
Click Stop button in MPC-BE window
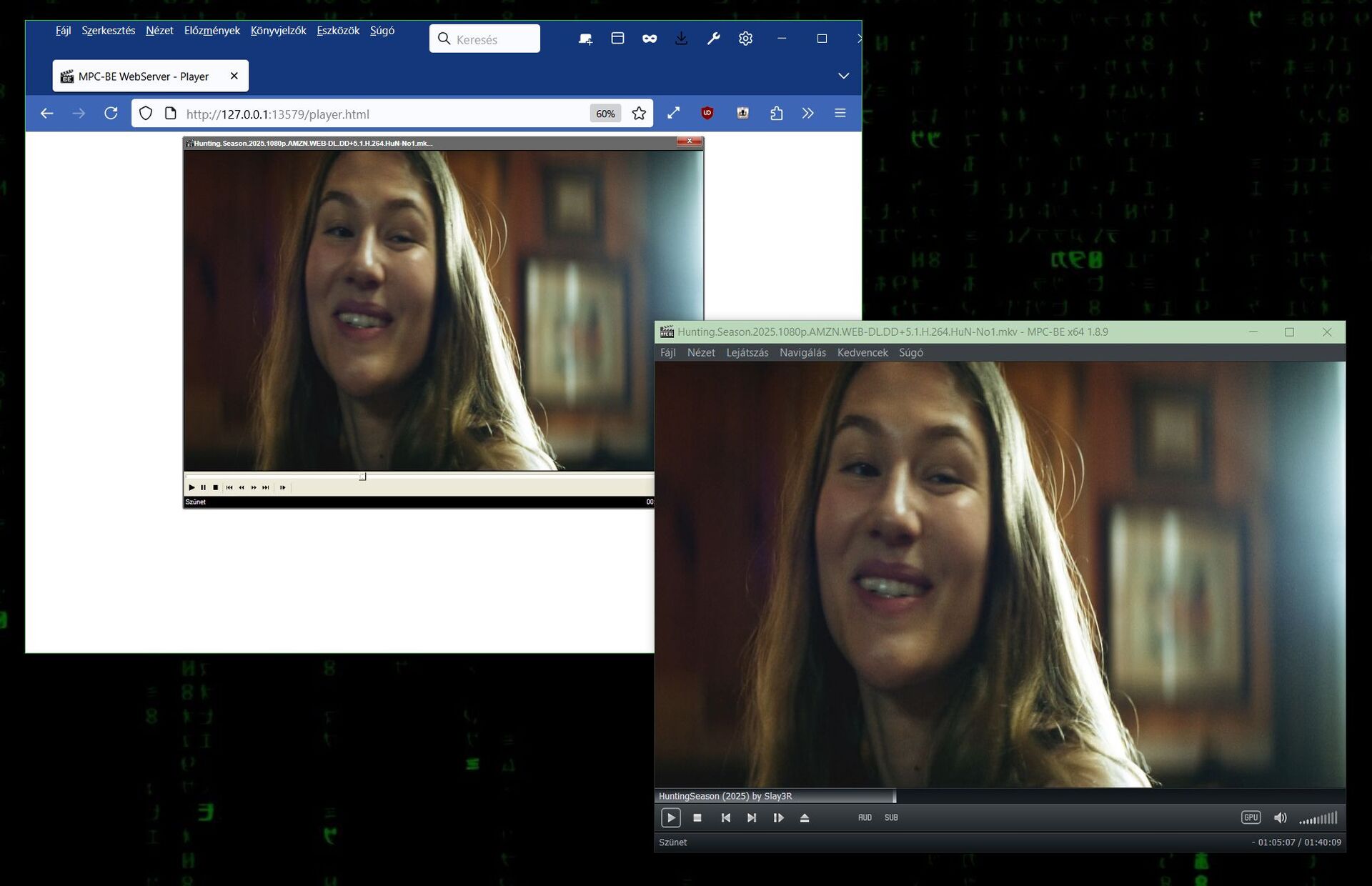click(697, 817)
